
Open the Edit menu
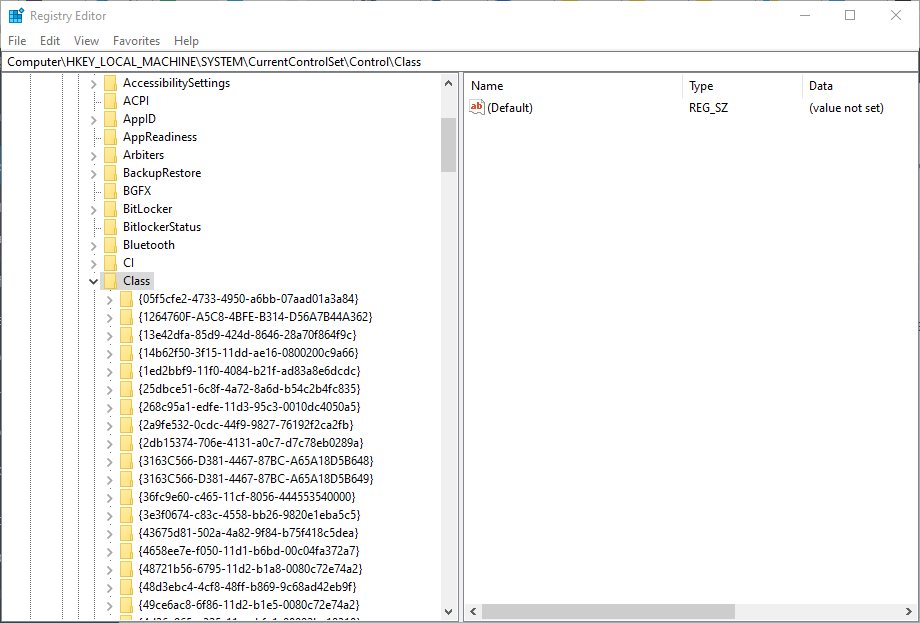pos(50,40)
